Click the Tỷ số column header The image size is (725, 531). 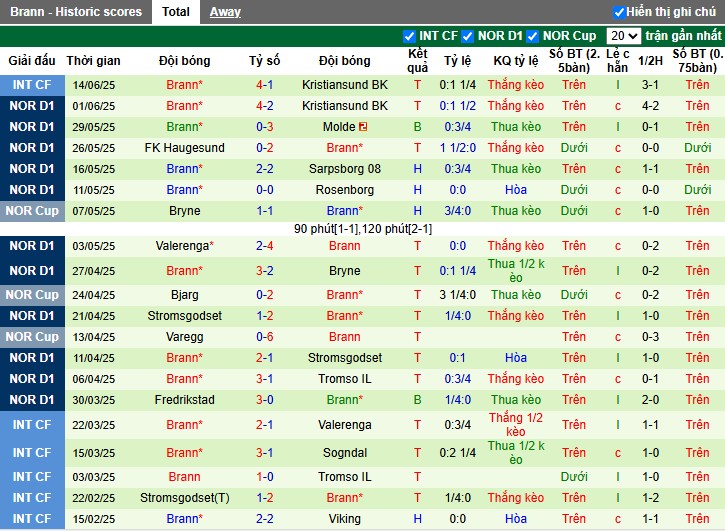point(264,61)
